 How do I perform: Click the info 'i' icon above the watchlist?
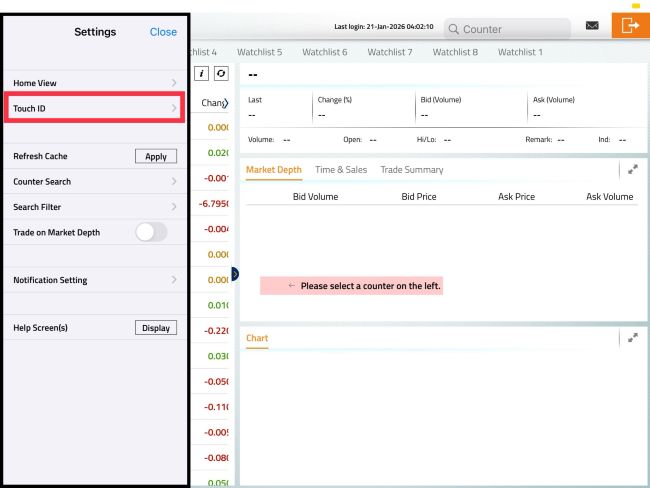(x=202, y=73)
